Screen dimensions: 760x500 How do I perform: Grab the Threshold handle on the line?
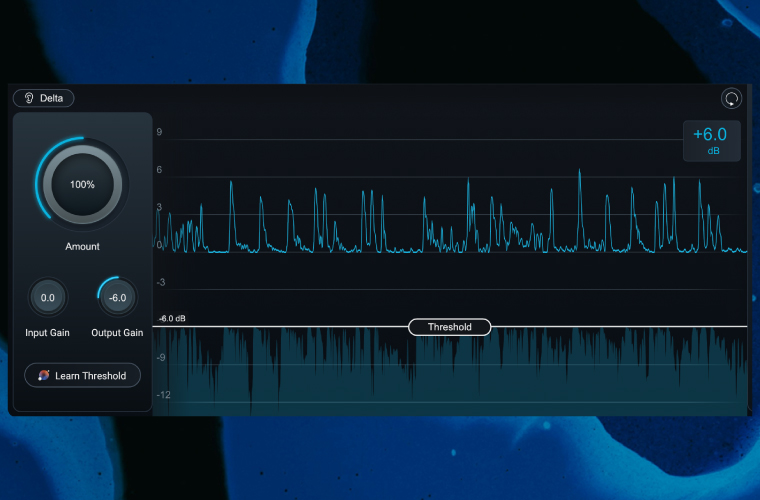click(449, 327)
